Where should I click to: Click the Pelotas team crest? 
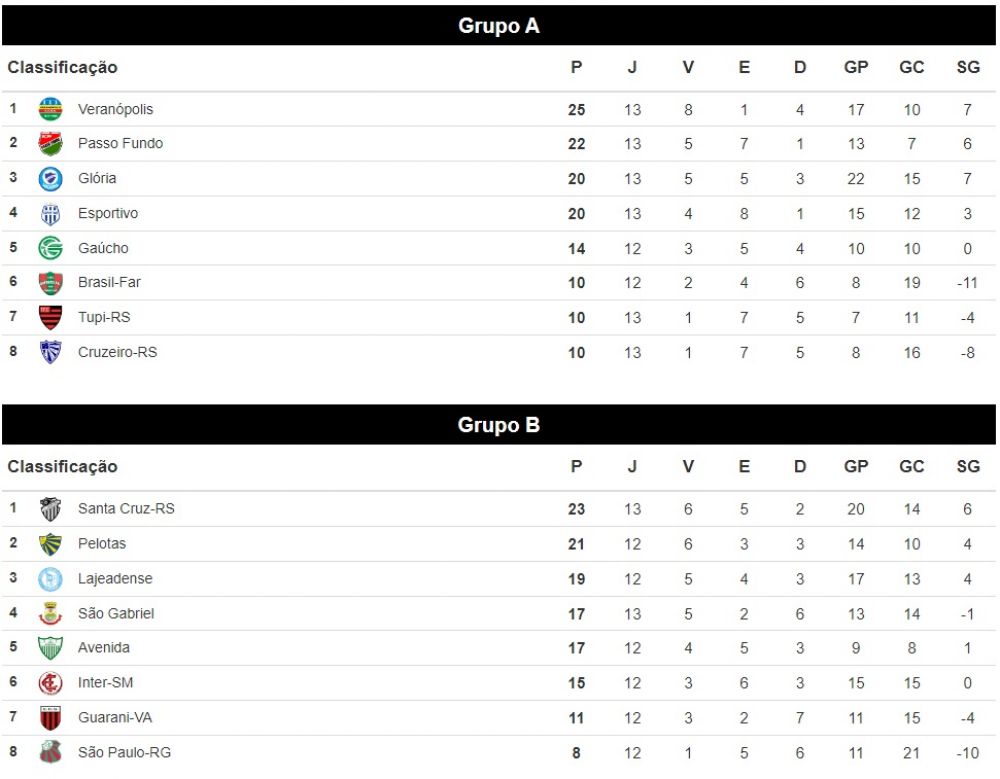tap(50, 544)
